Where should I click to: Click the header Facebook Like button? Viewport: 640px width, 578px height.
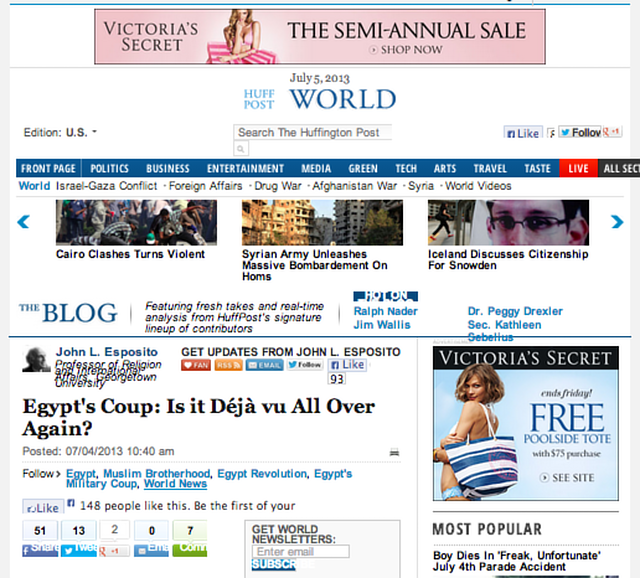click(x=523, y=133)
